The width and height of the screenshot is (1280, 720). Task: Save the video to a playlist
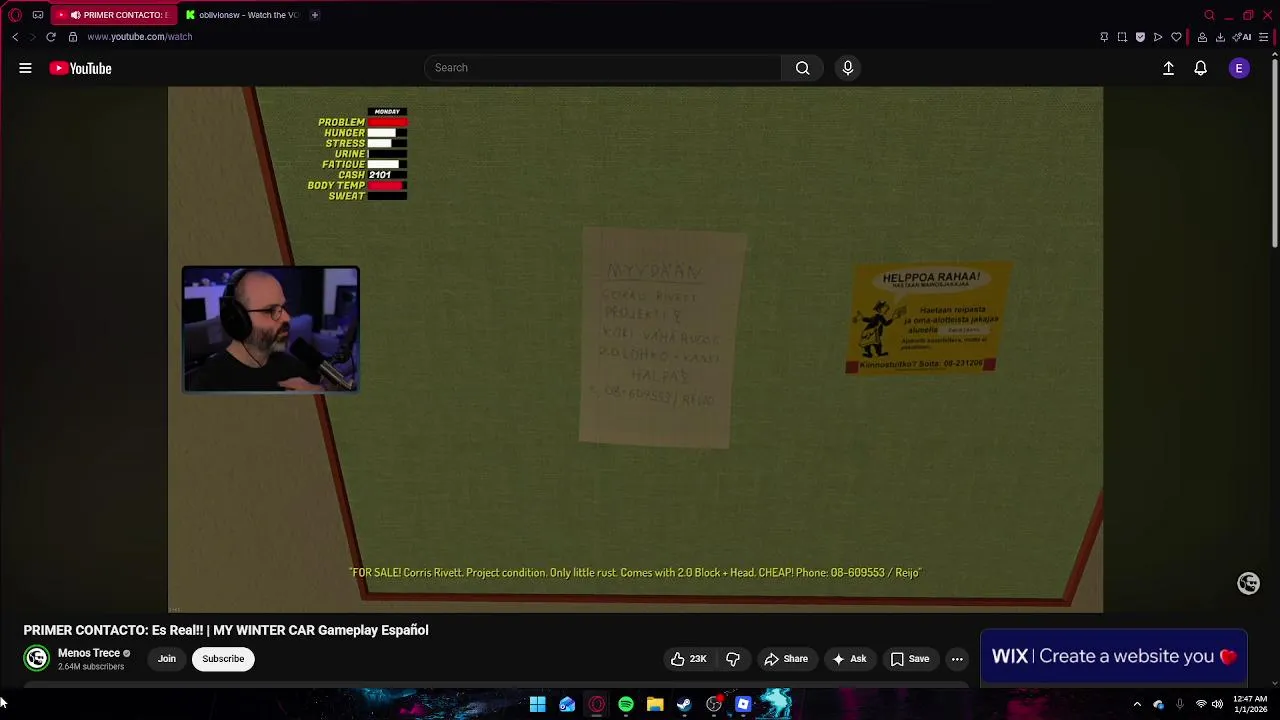tap(910, 659)
